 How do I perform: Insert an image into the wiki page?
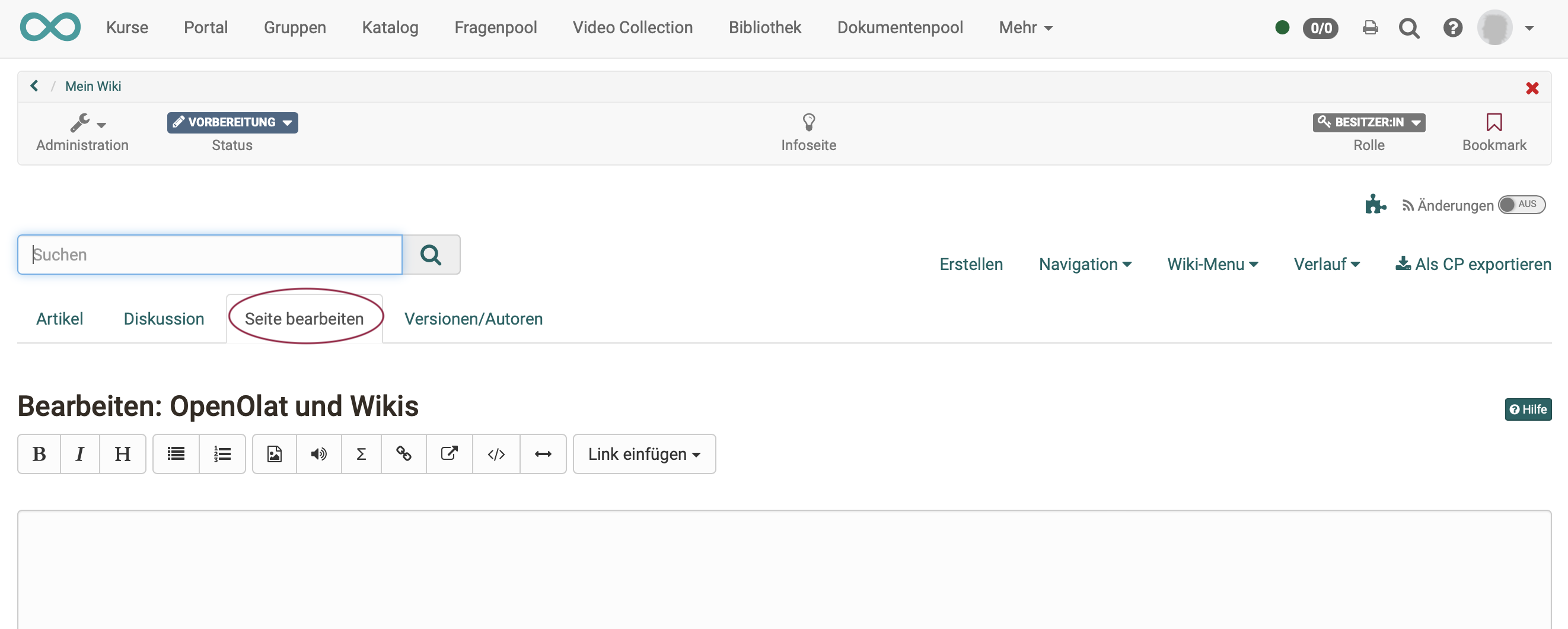point(275,453)
